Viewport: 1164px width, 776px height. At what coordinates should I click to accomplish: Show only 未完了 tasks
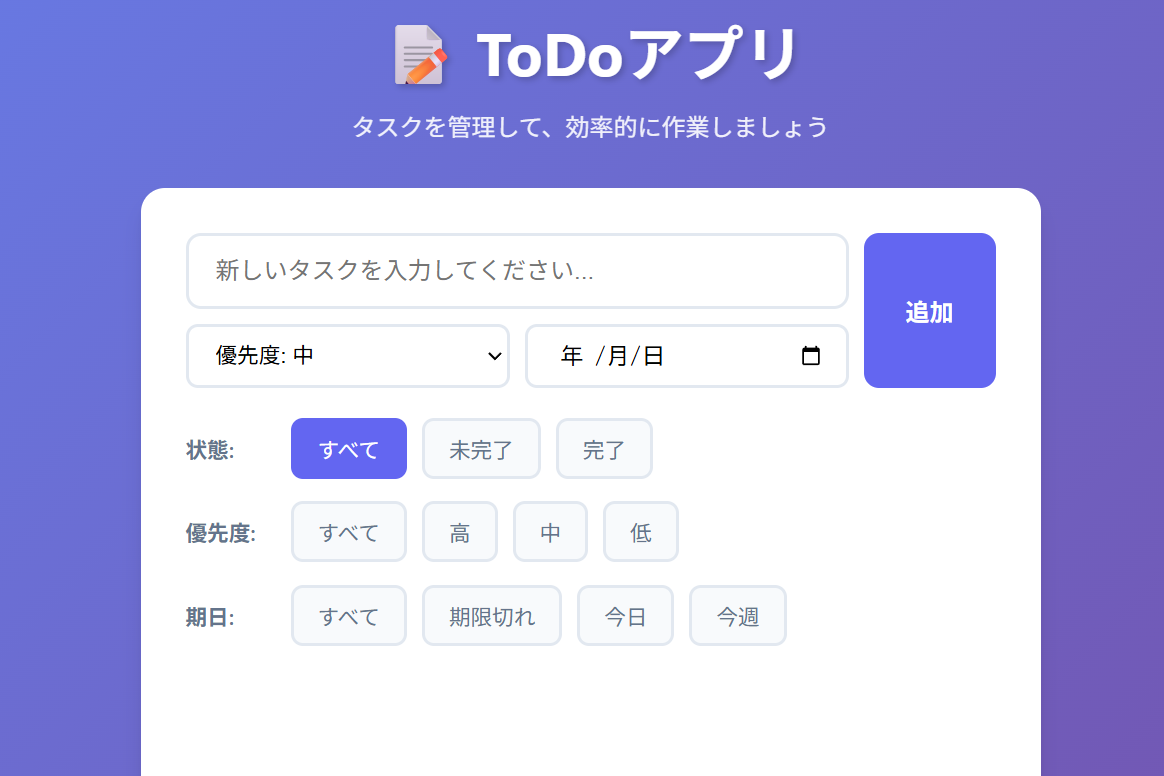pyautogui.click(x=481, y=448)
